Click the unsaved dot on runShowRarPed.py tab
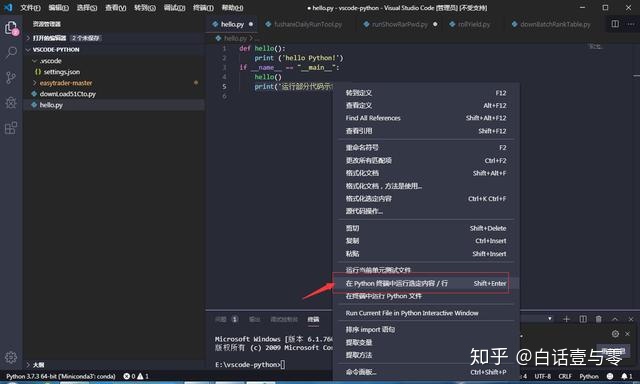This screenshot has height=384, width=640. tap(435, 24)
